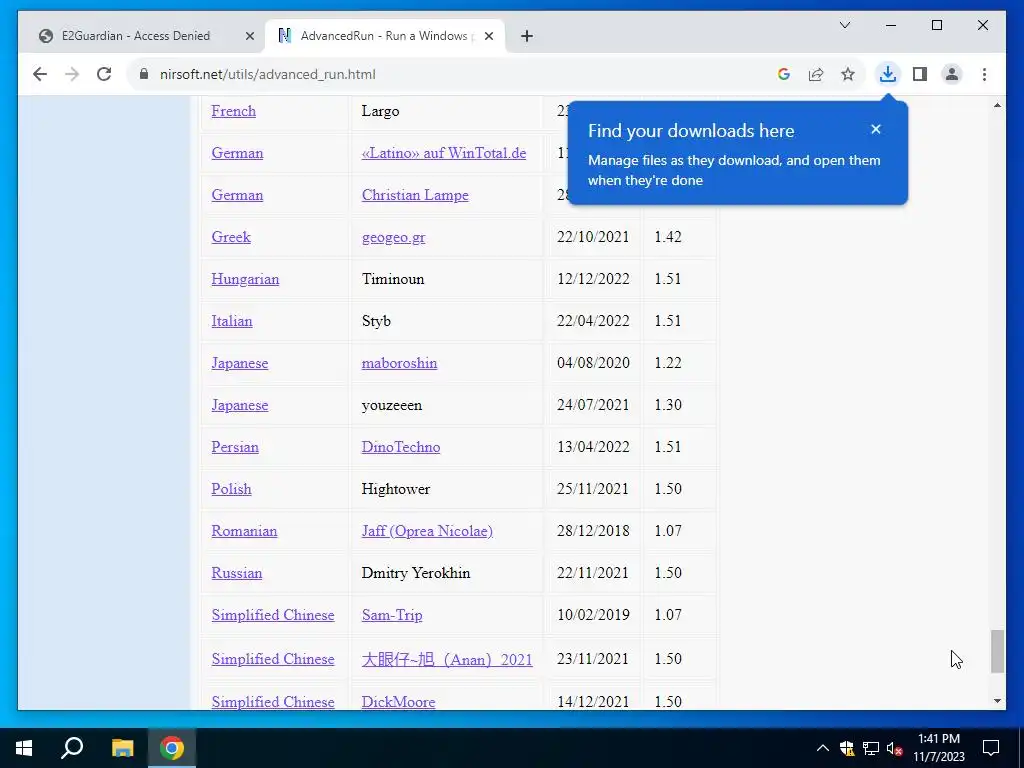This screenshot has height=768, width=1024.
Task: Open File Explorer from the taskbar
Action: (122, 748)
